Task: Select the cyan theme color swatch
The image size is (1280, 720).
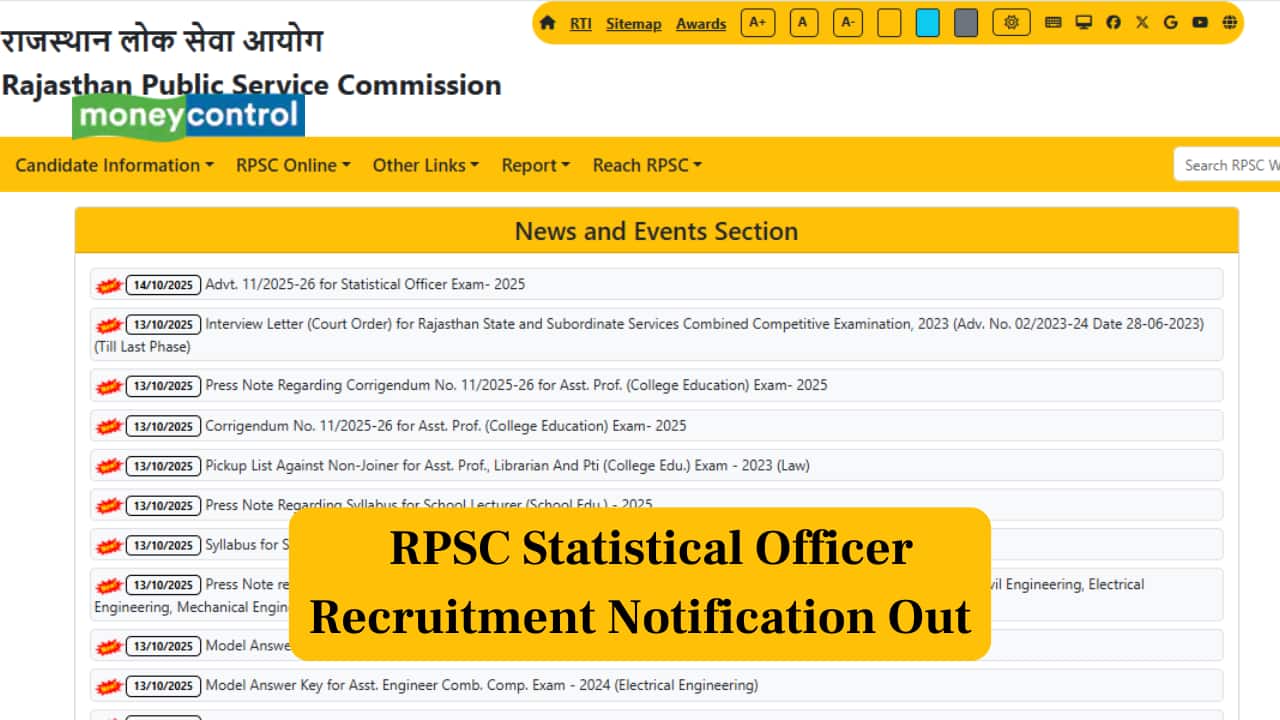Action: (928, 23)
